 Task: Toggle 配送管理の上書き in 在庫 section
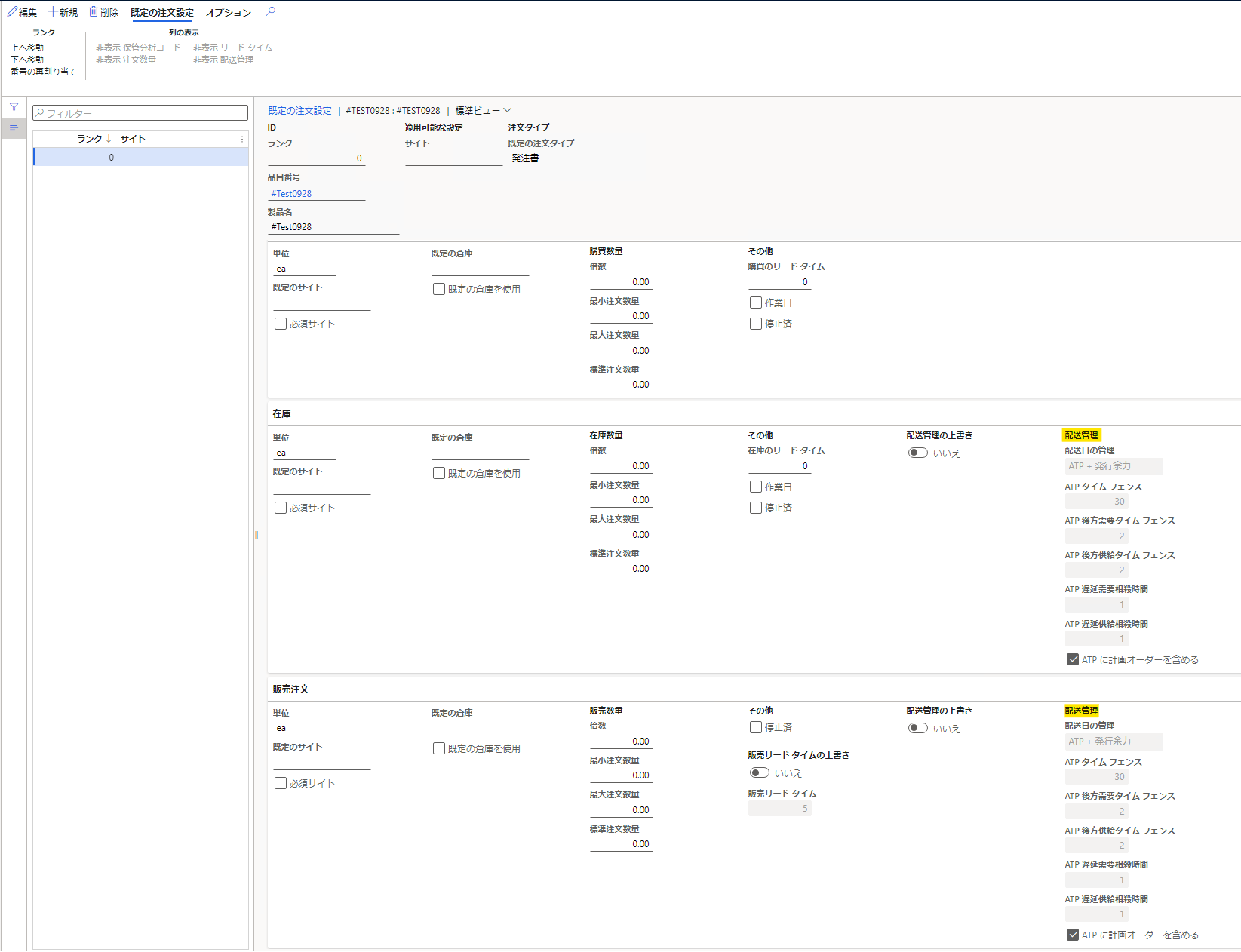[917, 453]
